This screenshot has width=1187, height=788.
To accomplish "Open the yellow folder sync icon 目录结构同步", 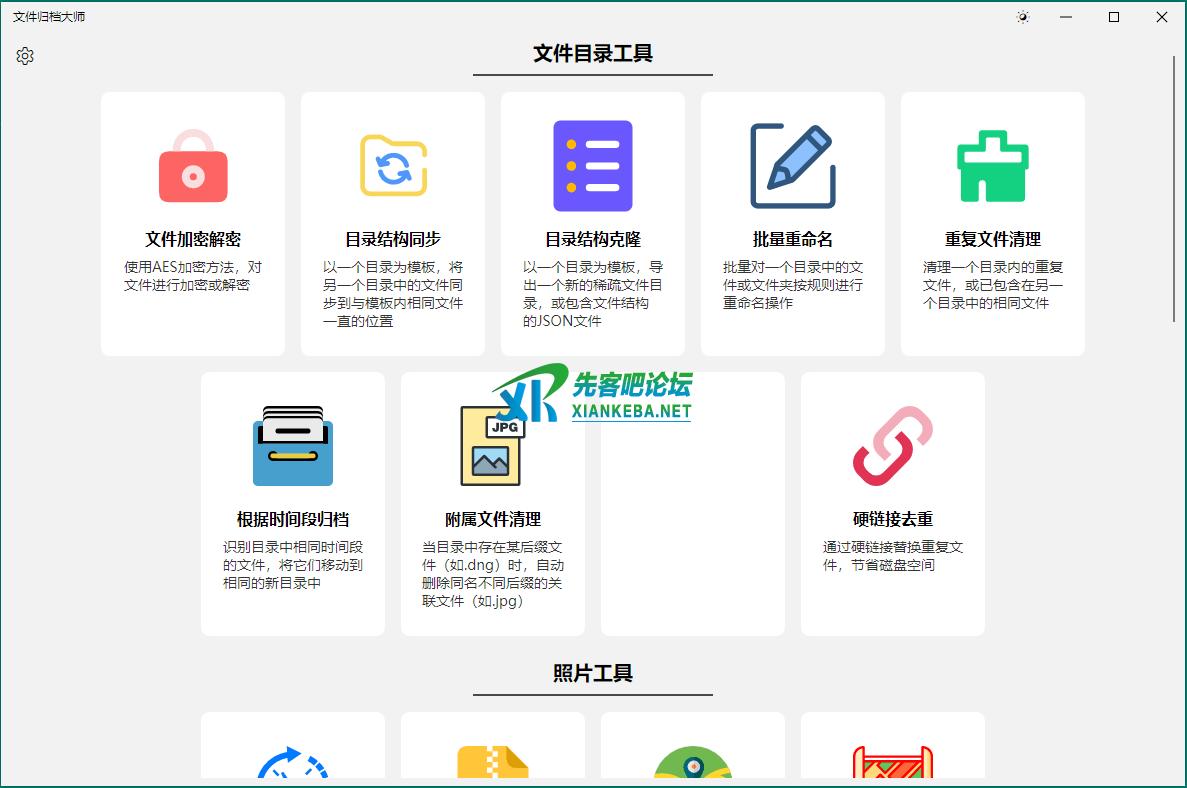I will 393,166.
